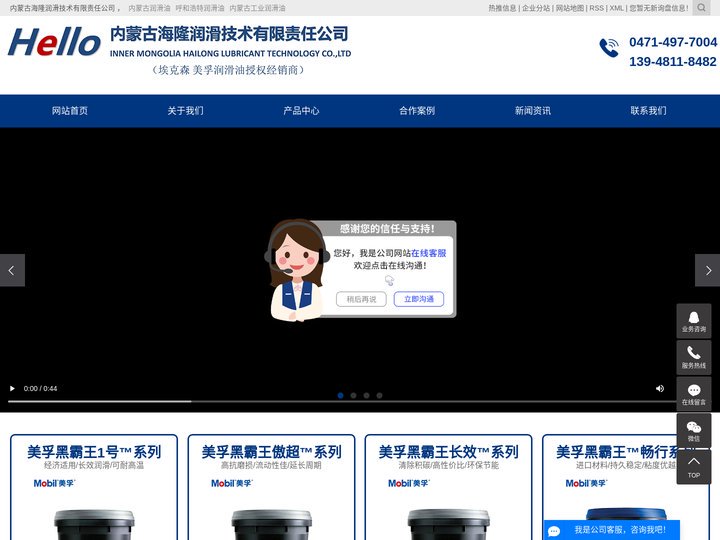Viewport: 720px width, 540px height.
Task: Open 美孚黑霸王长效 series product card
Action: tap(449, 487)
